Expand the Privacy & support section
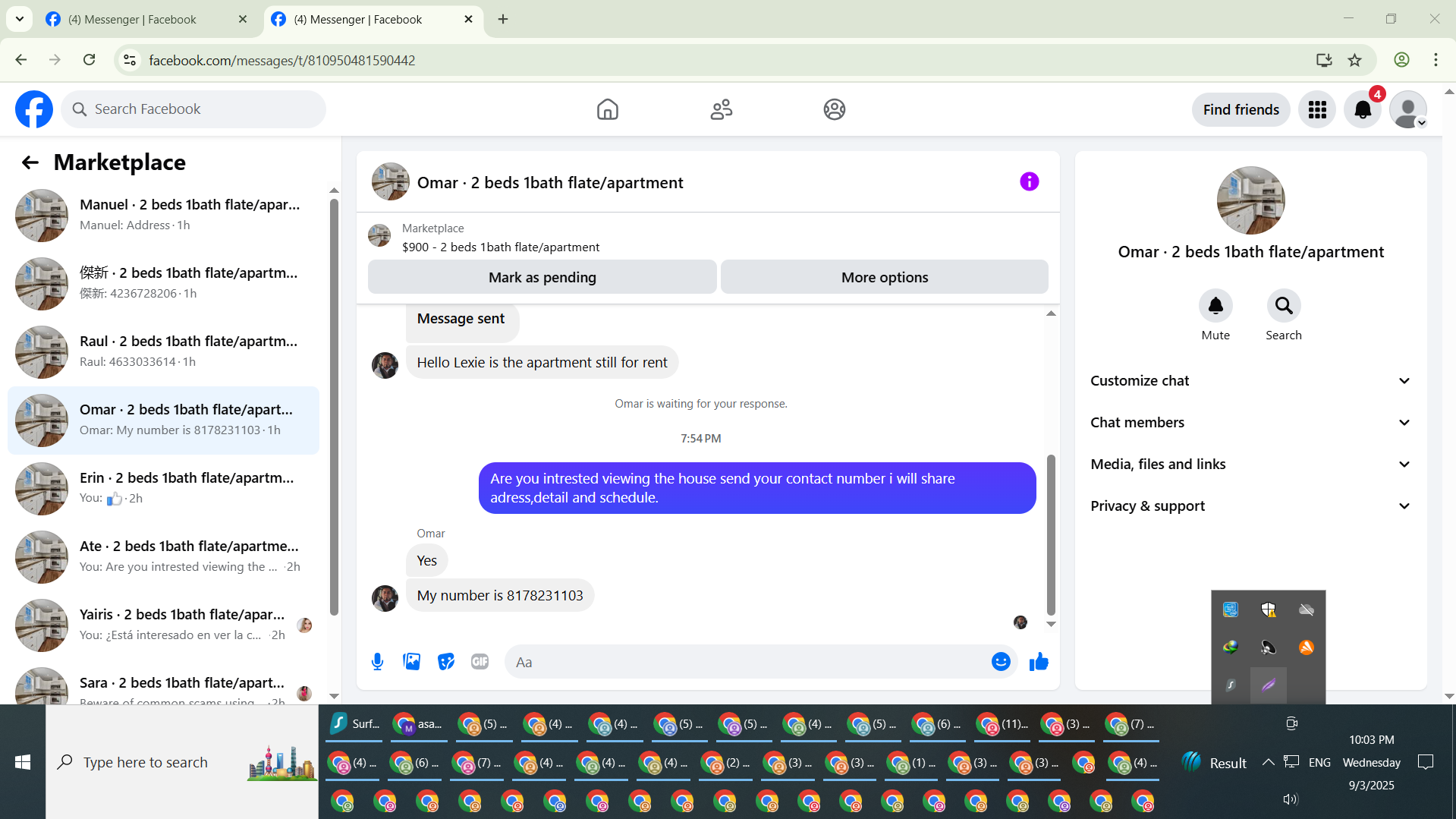 (x=1251, y=506)
